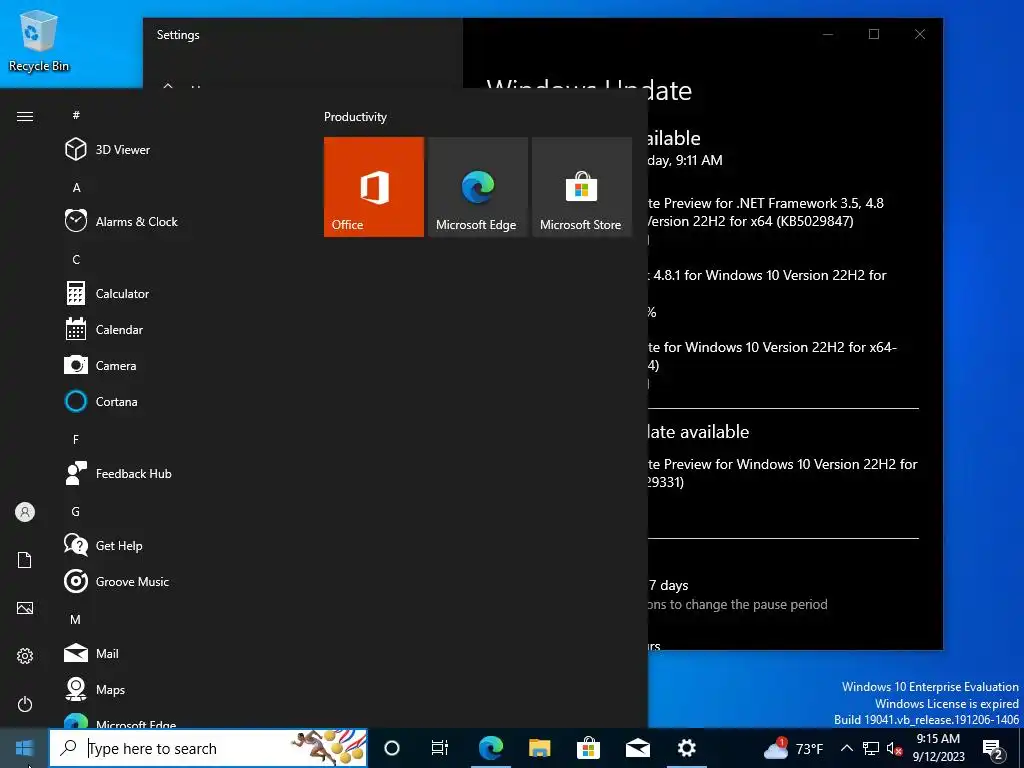Minimize the Settings window
This screenshot has width=1024, height=768.
coord(828,34)
